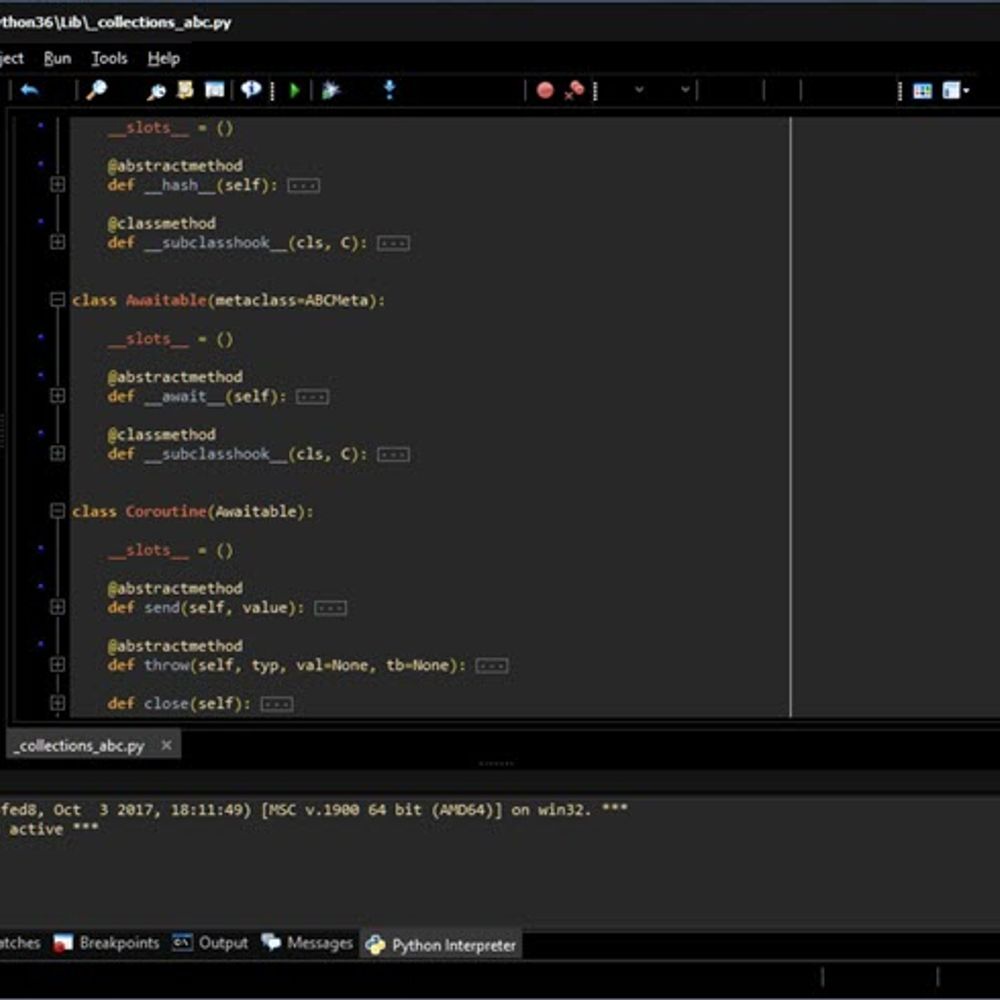1000x1000 pixels.
Task: Expand the __await__ method fold
Action: 57,396
